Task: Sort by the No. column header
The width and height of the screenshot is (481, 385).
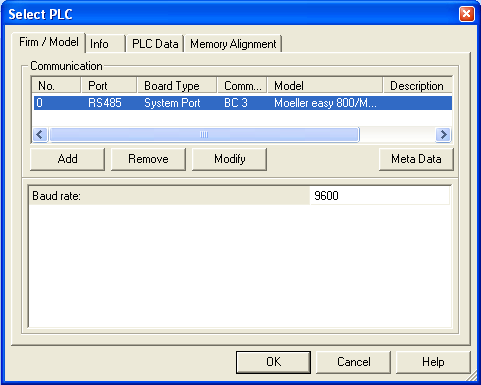Action: 56,86
